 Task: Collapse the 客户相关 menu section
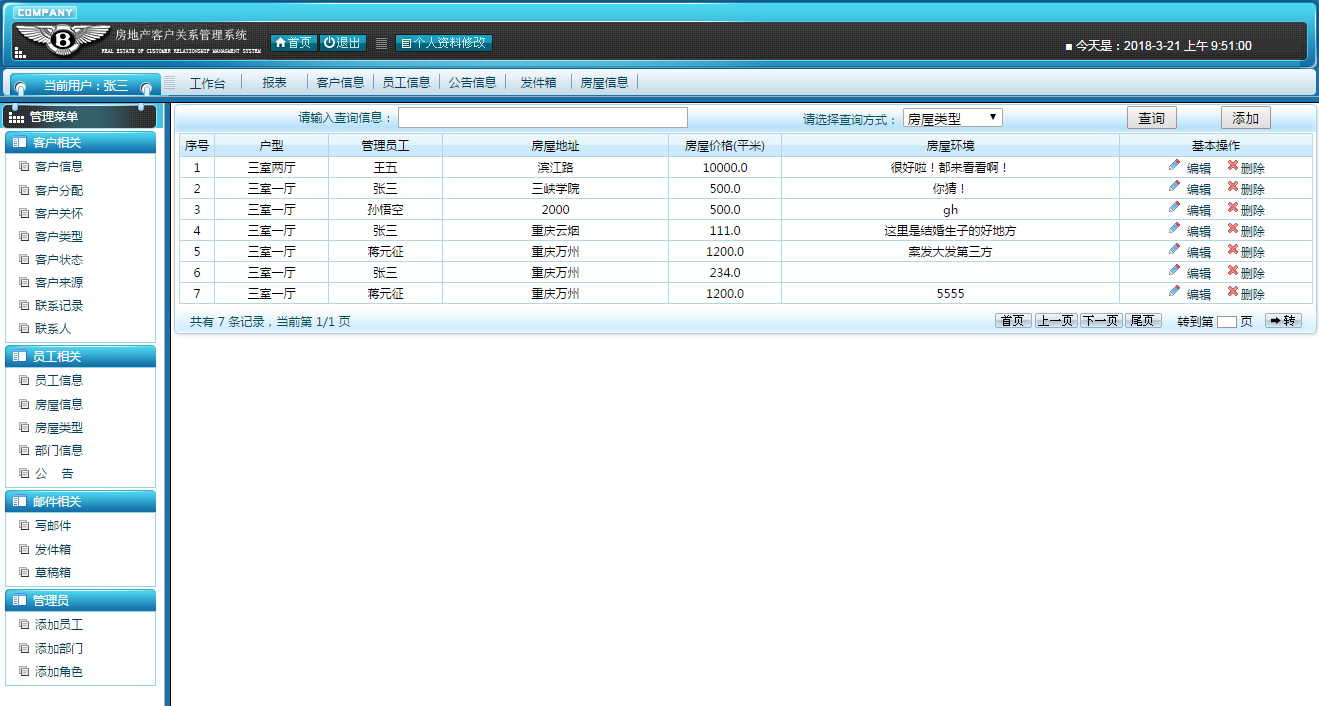pos(81,143)
